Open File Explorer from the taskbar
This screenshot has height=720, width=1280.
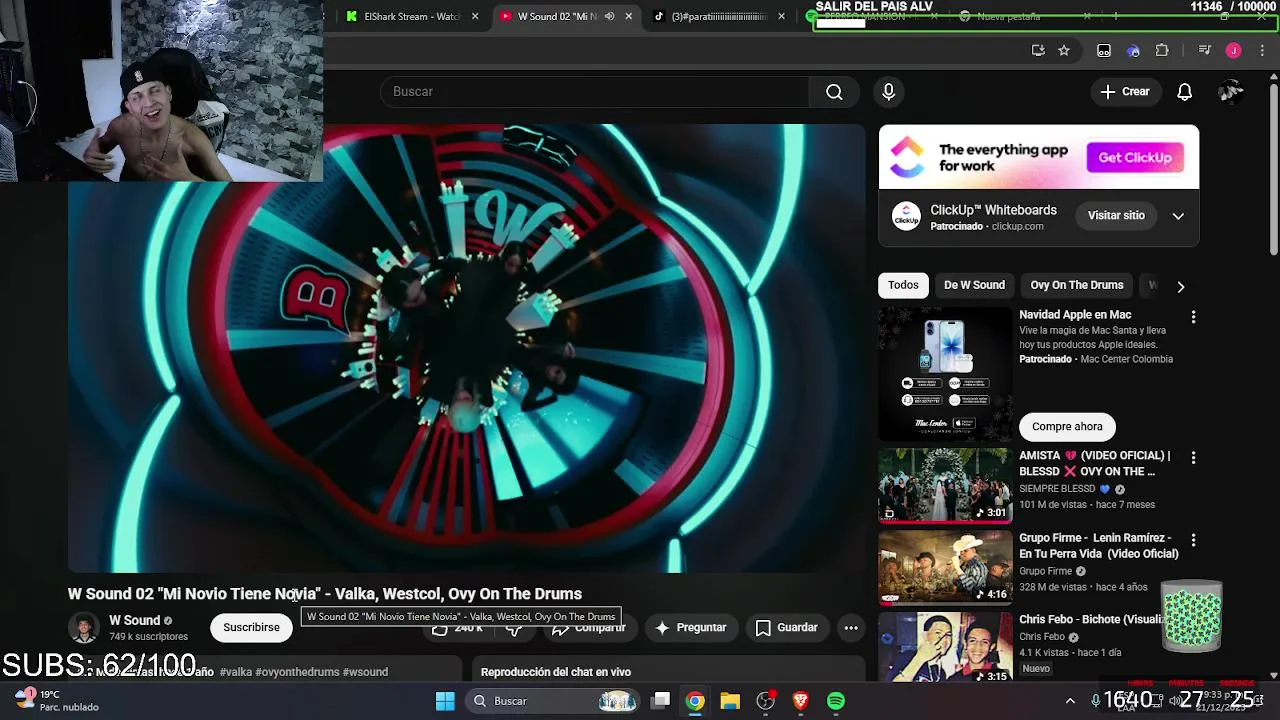click(x=730, y=701)
